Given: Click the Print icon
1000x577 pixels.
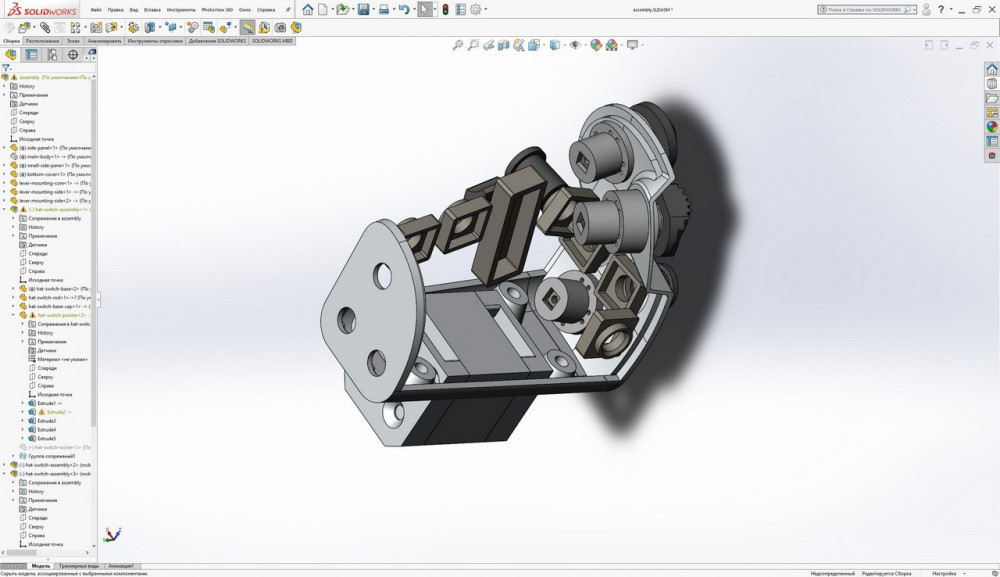Looking at the screenshot, I should (384, 9).
